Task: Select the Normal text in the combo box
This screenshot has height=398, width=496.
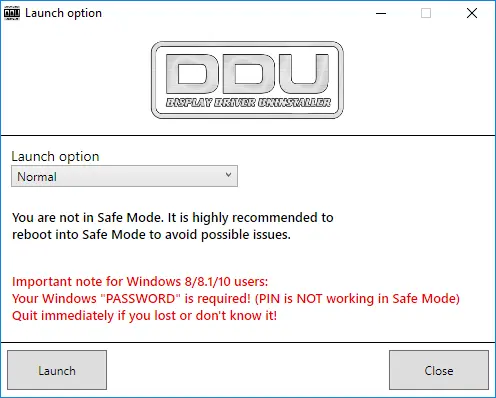Action: [x=37, y=177]
